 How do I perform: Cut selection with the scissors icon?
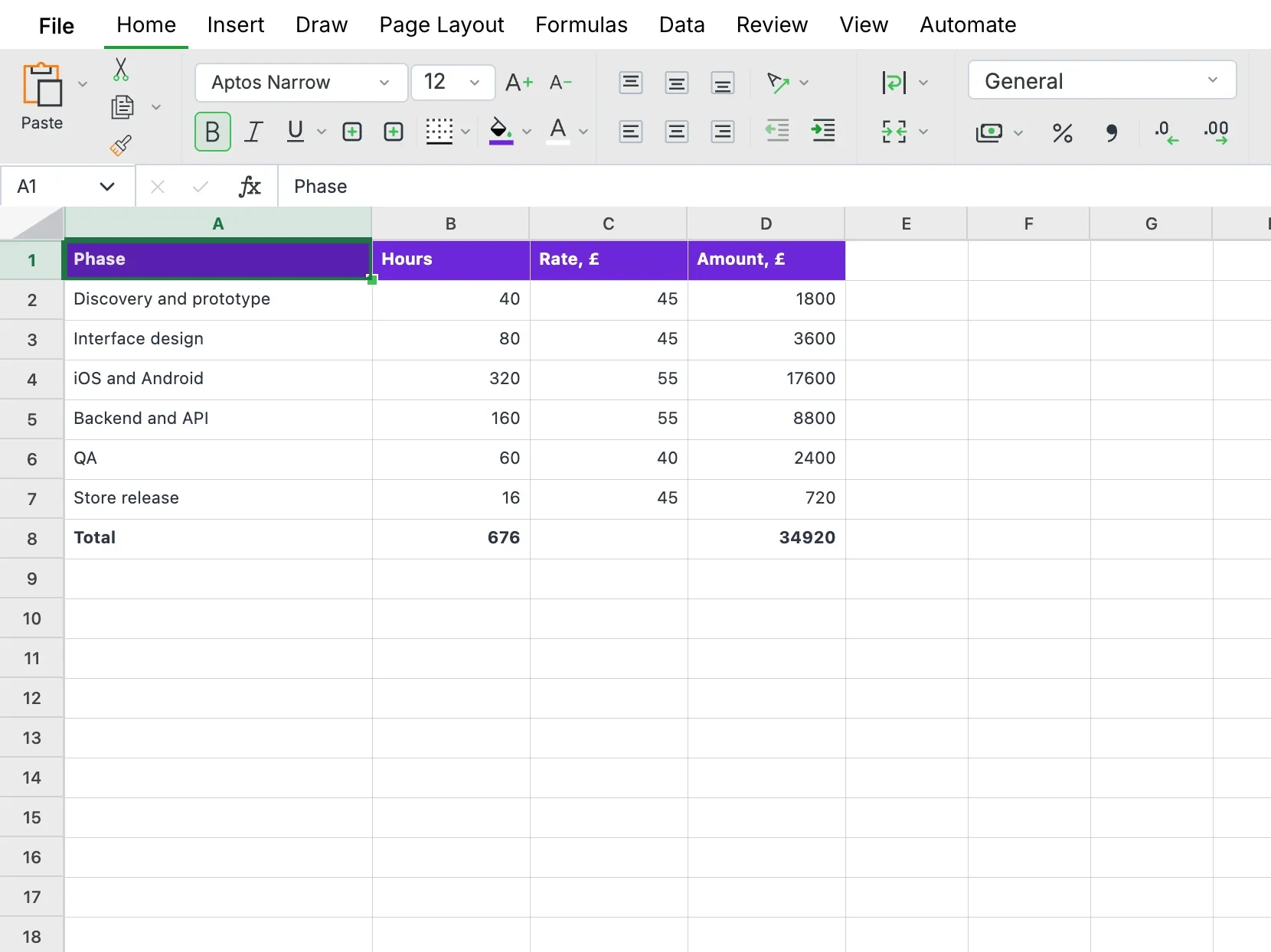coord(121,69)
